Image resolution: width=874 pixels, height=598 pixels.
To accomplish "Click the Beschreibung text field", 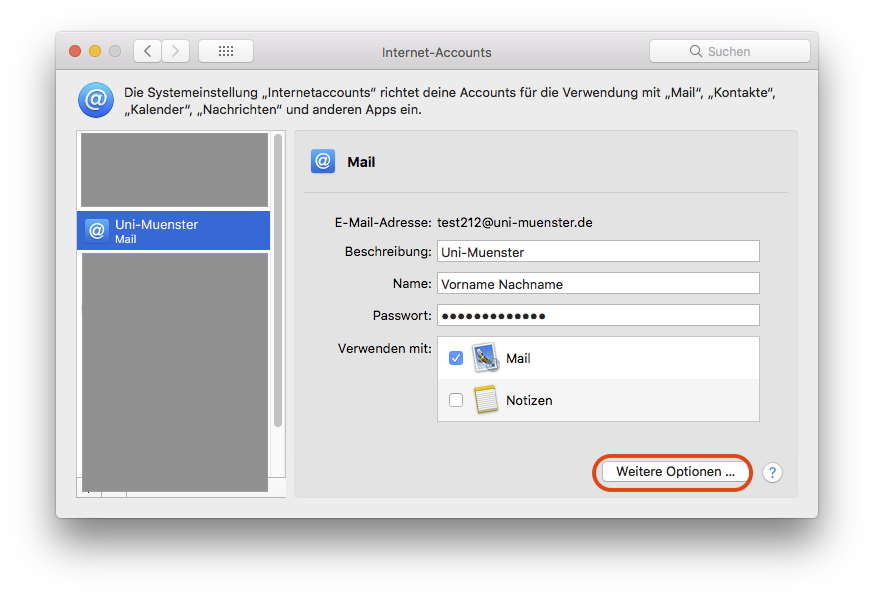I will pyautogui.click(x=597, y=252).
